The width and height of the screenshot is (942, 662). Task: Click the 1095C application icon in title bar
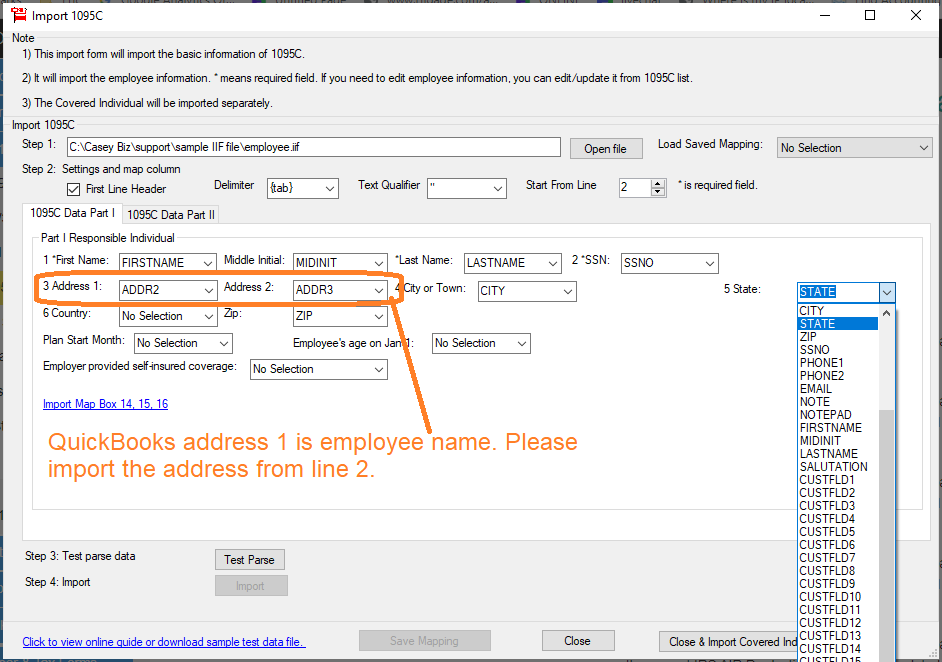coord(18,15)
